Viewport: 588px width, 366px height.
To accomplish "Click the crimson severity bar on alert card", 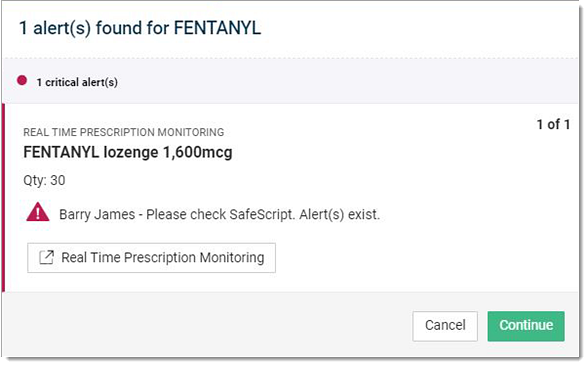I will 3,198.
